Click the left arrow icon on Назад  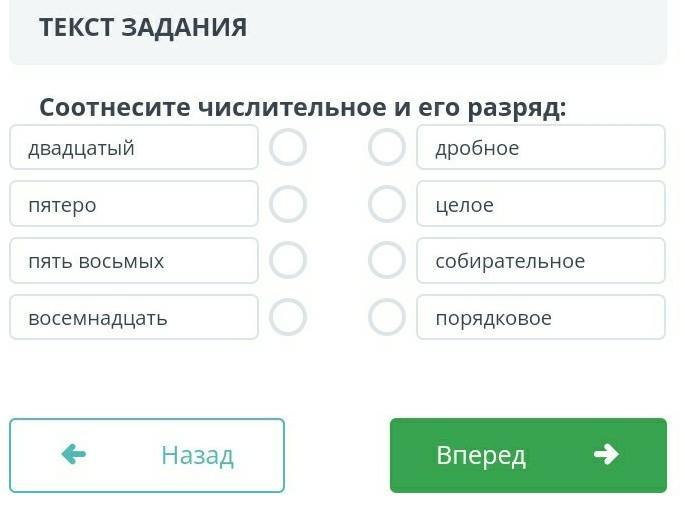click(x=74, y=455)
